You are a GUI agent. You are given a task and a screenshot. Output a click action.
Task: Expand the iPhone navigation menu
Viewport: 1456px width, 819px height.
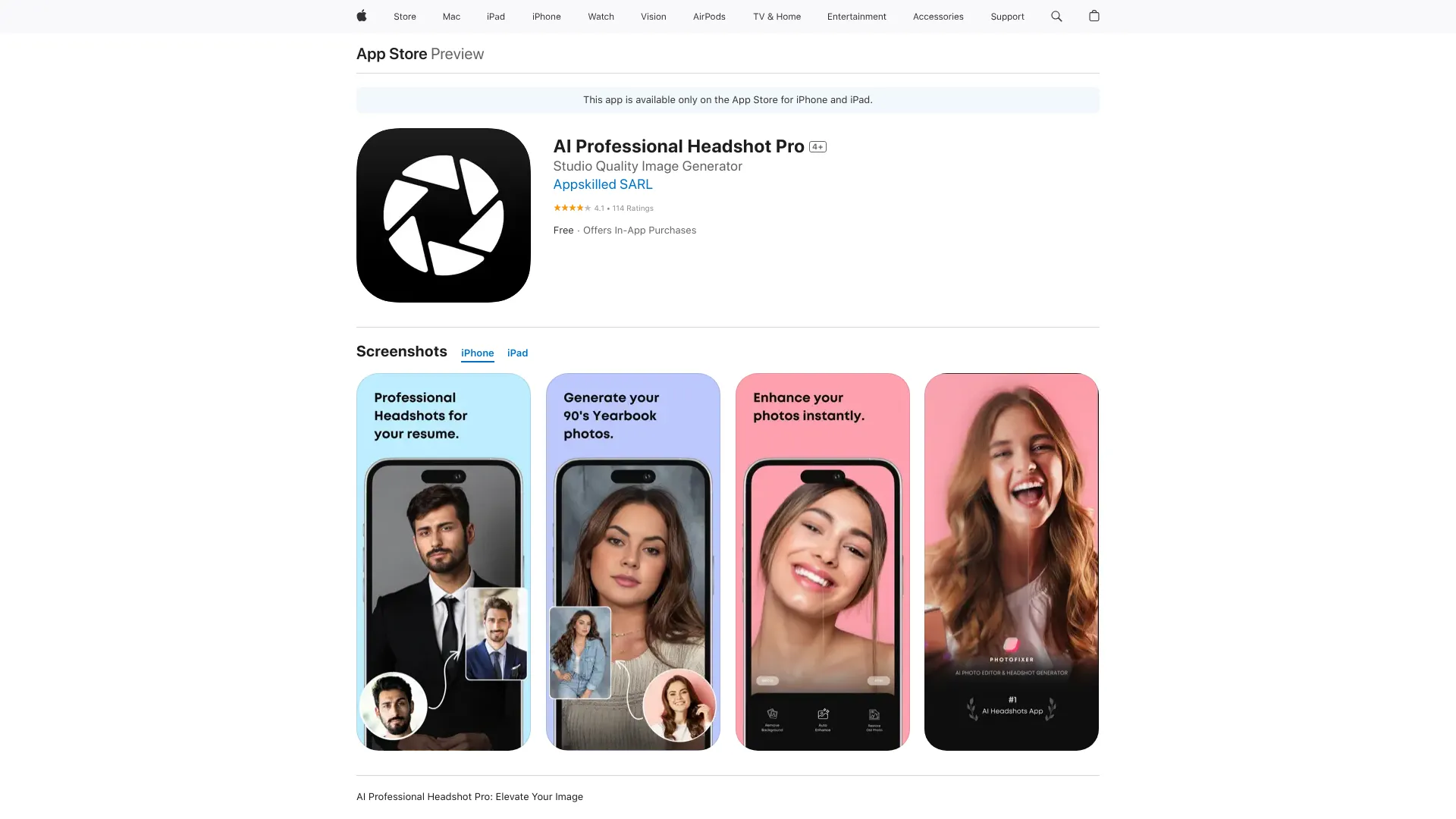[x=546, y=17]
